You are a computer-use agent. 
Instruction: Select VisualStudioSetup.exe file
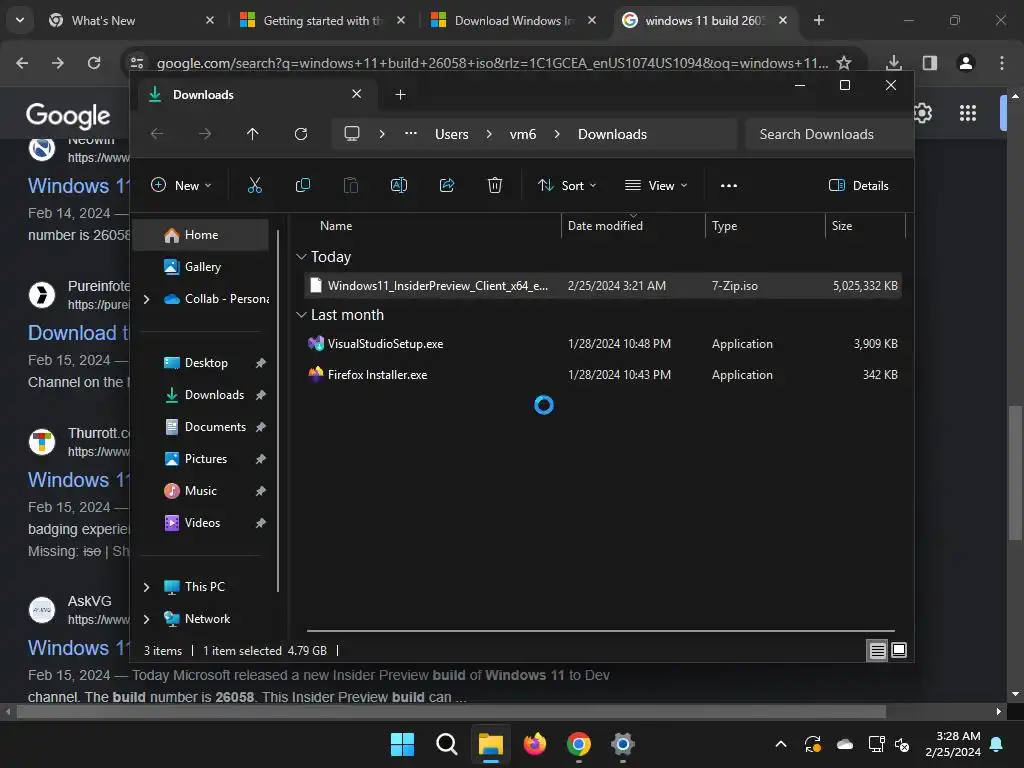point(603,344)
